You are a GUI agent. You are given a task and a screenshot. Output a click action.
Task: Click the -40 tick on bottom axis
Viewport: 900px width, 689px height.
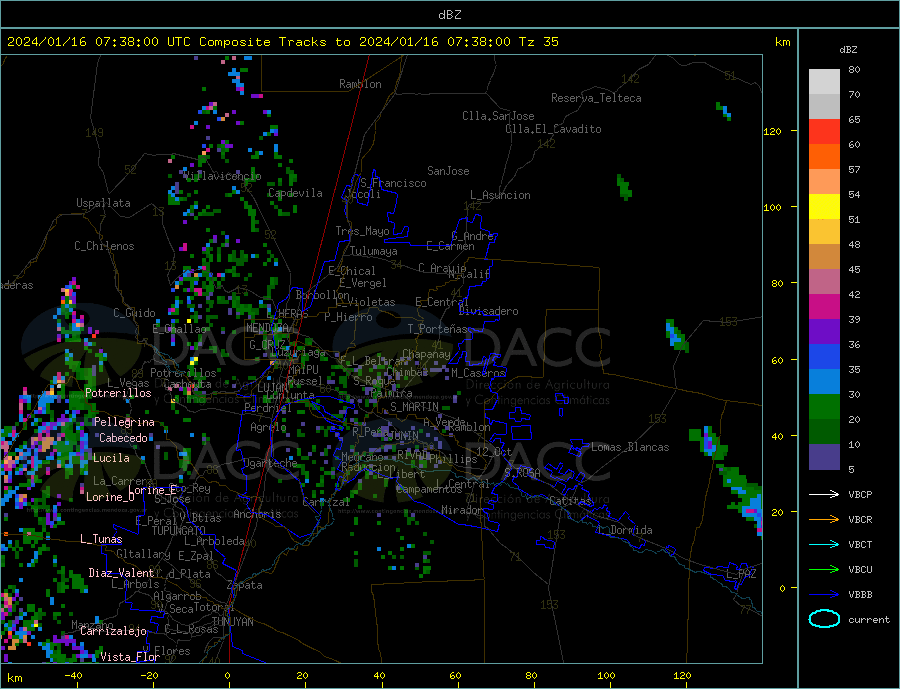pos(73,675)
